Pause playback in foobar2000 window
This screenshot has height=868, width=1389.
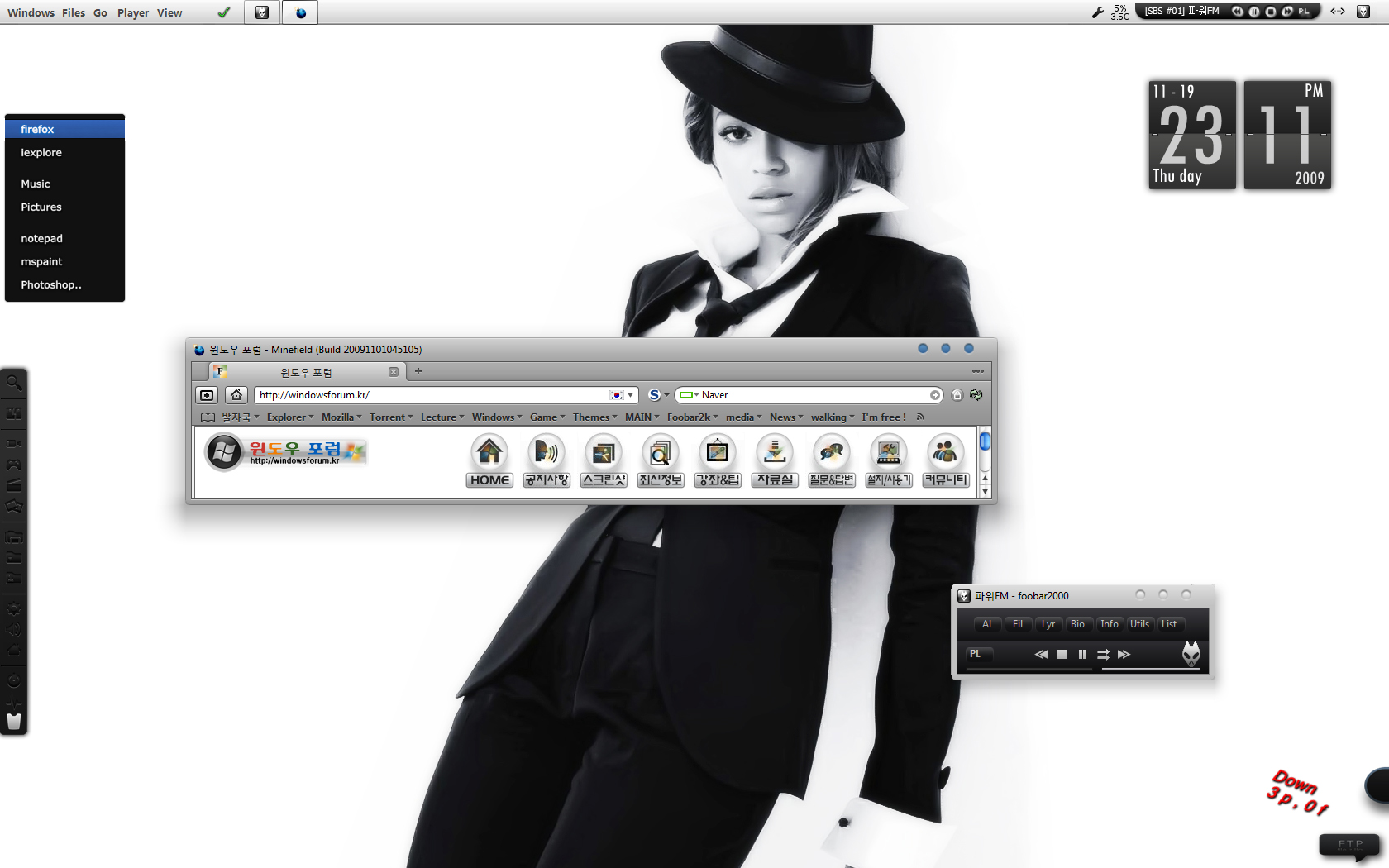click(1082, 654)
